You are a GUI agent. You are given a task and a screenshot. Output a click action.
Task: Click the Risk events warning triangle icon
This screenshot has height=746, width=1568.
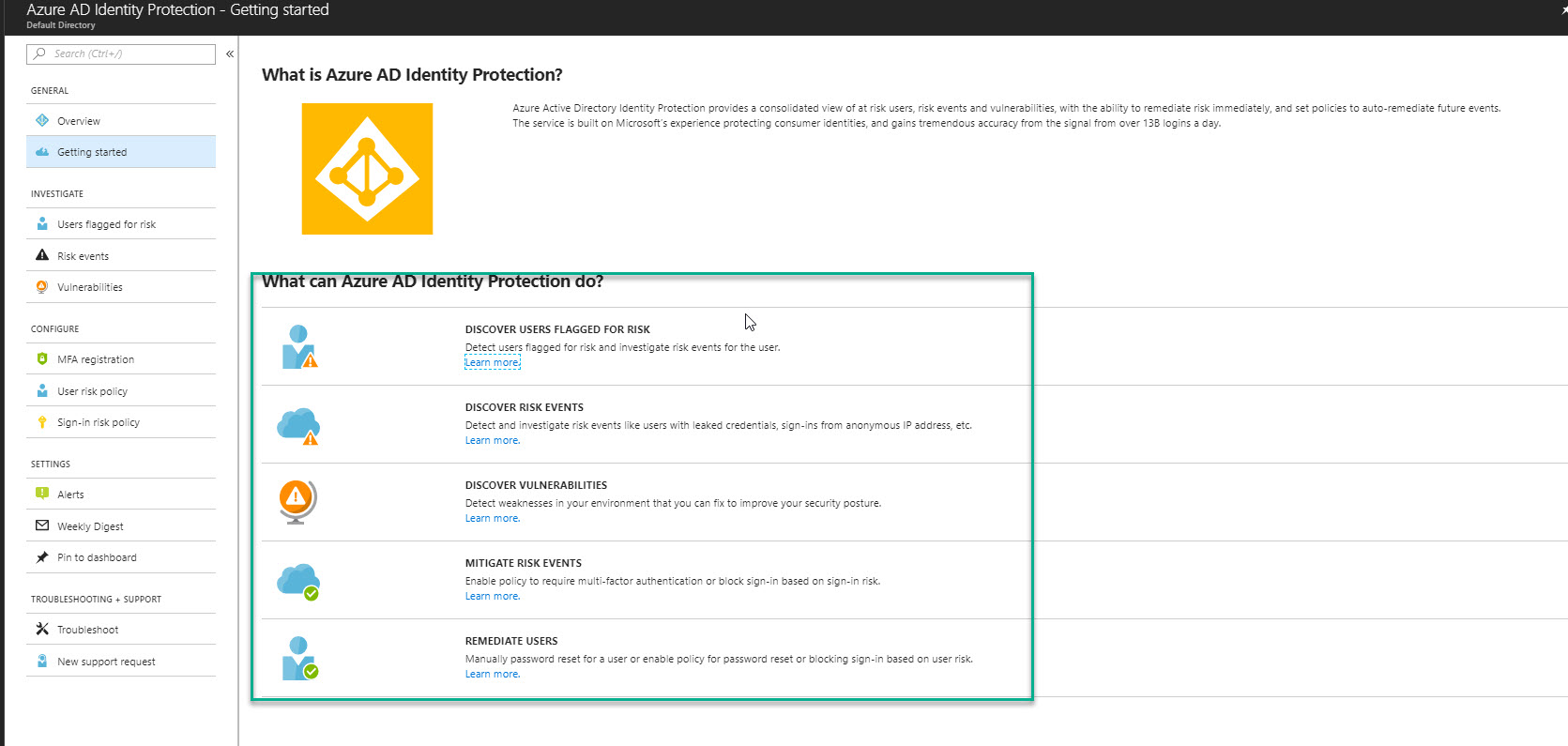click(42, 255)
